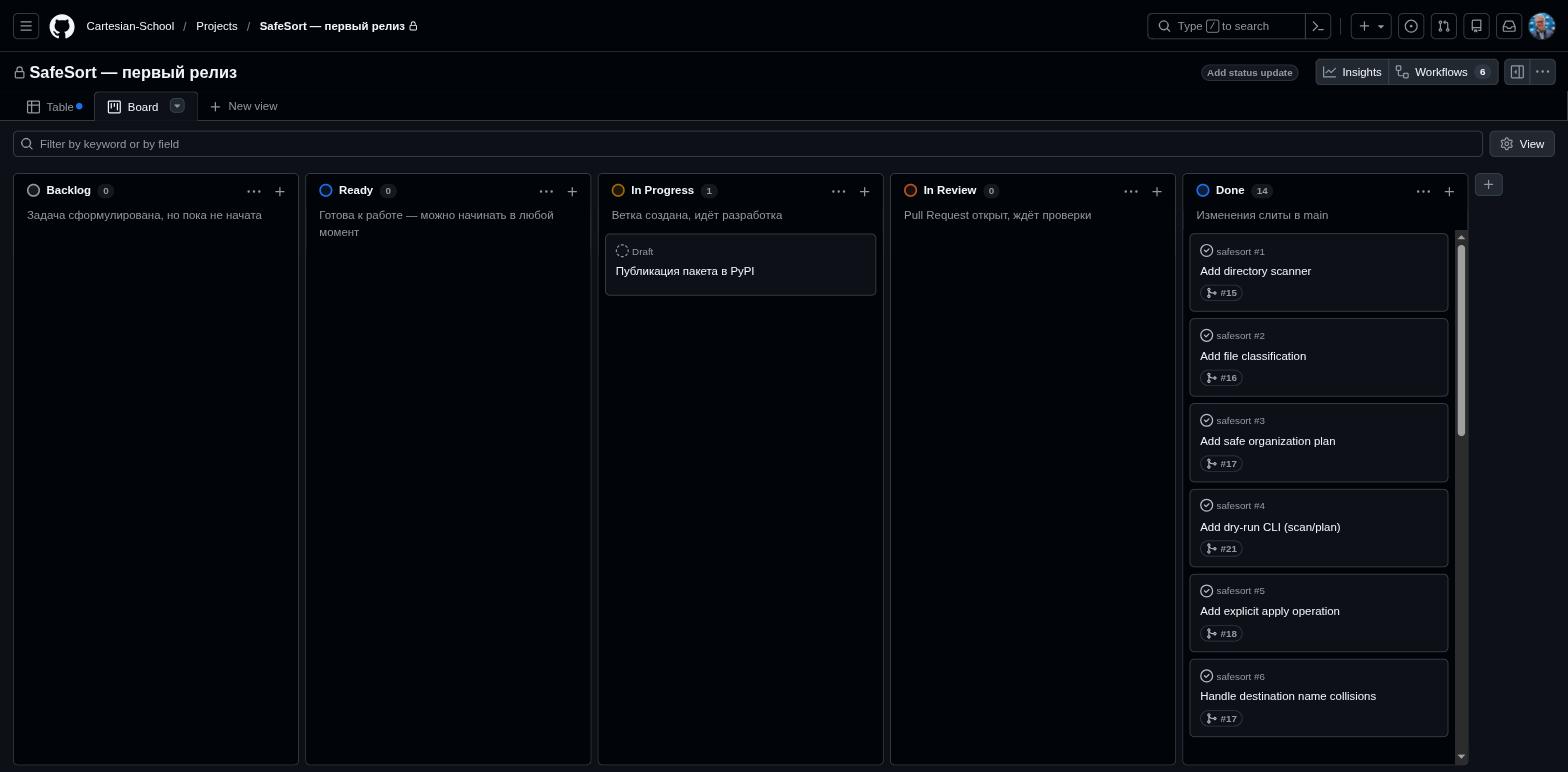Add item to In Progress column
Image resolution: width=1568 pixels, height=772 pixels.
865,191
